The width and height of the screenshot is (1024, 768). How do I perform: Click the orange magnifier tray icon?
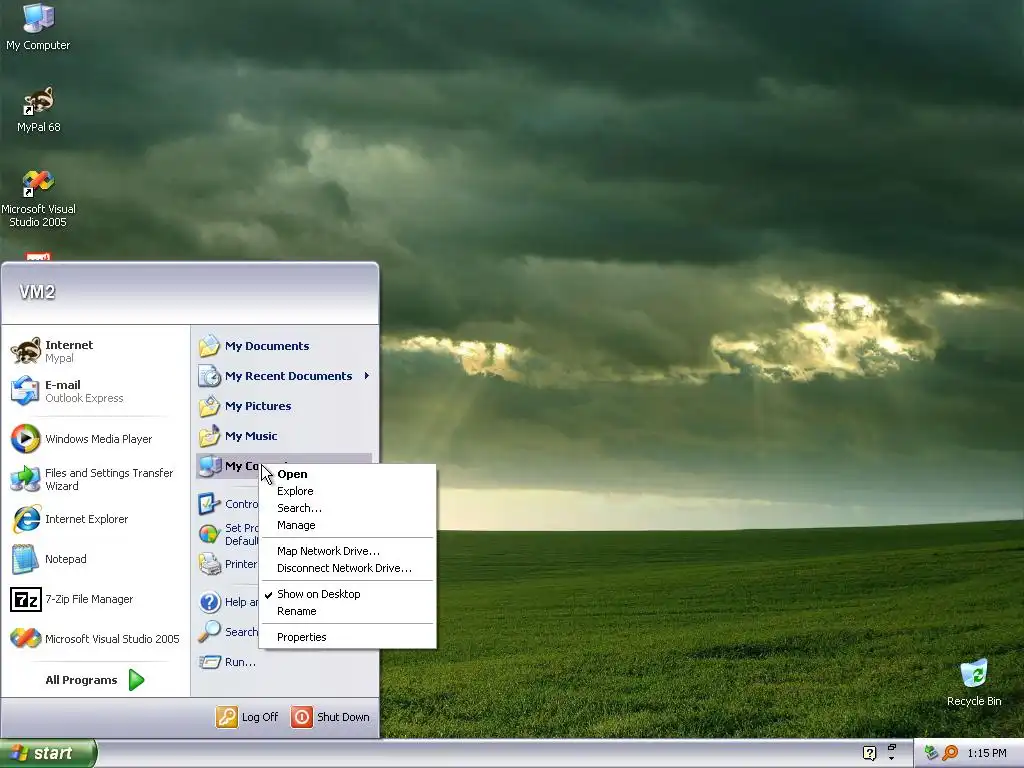click(x=950, y=753)
